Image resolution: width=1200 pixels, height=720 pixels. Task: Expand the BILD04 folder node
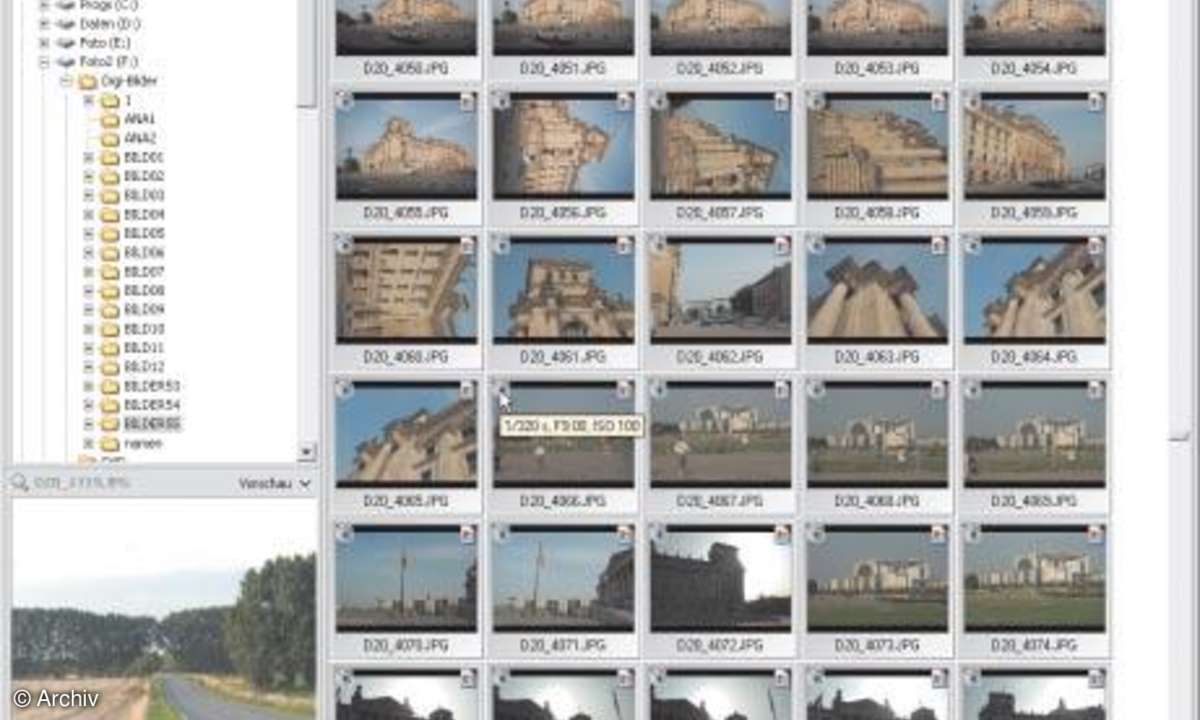(x=88, y=215)
